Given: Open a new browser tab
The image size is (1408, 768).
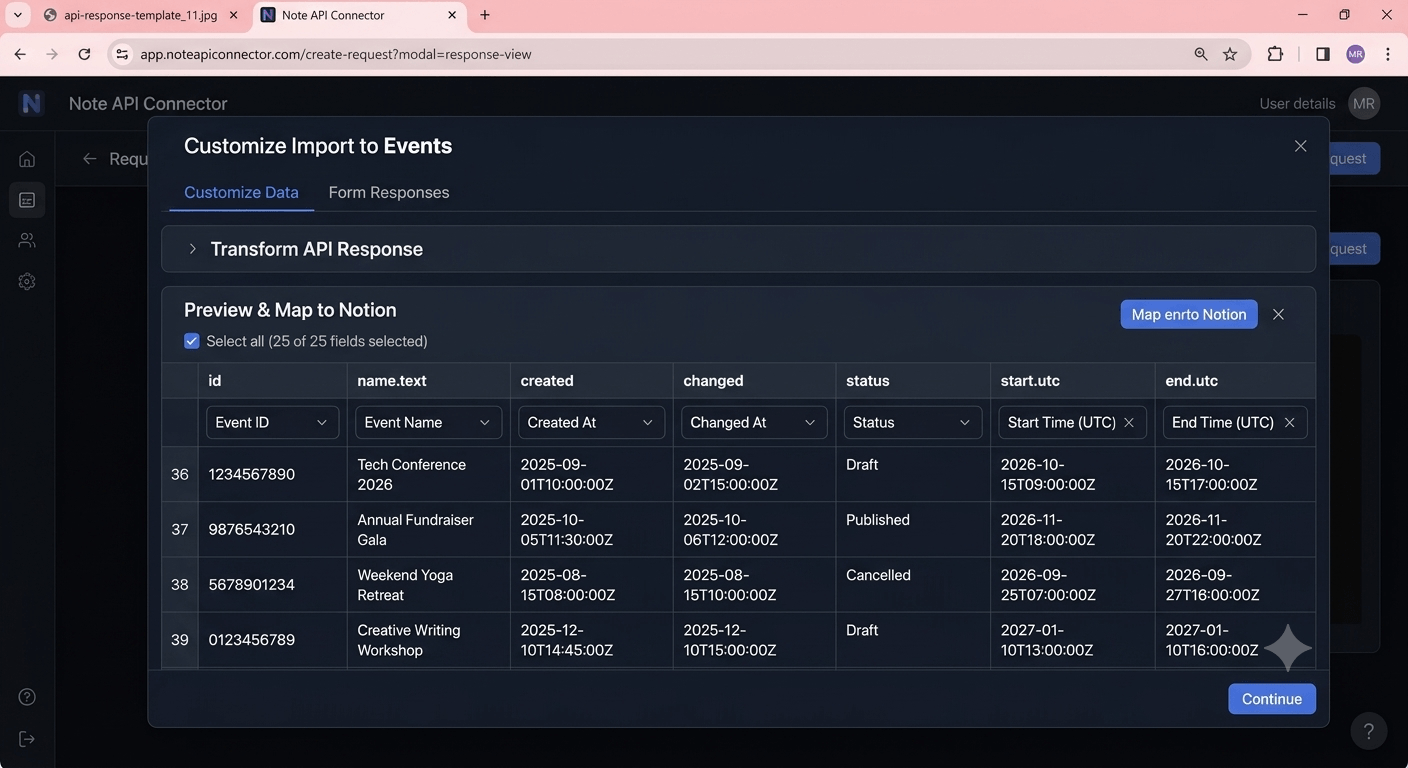Looking at the screenshot, I should click(485, 15).
